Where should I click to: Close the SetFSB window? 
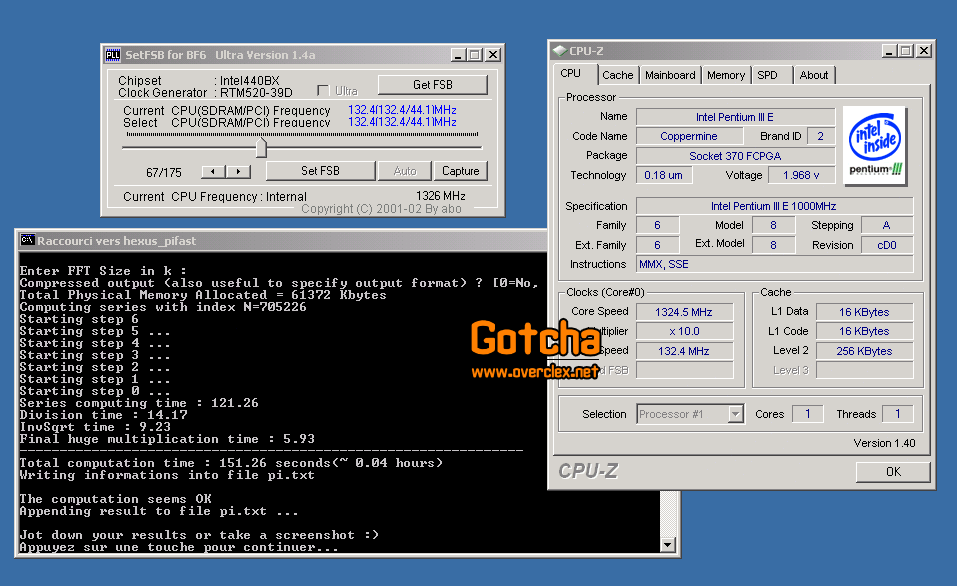[493, 55]
